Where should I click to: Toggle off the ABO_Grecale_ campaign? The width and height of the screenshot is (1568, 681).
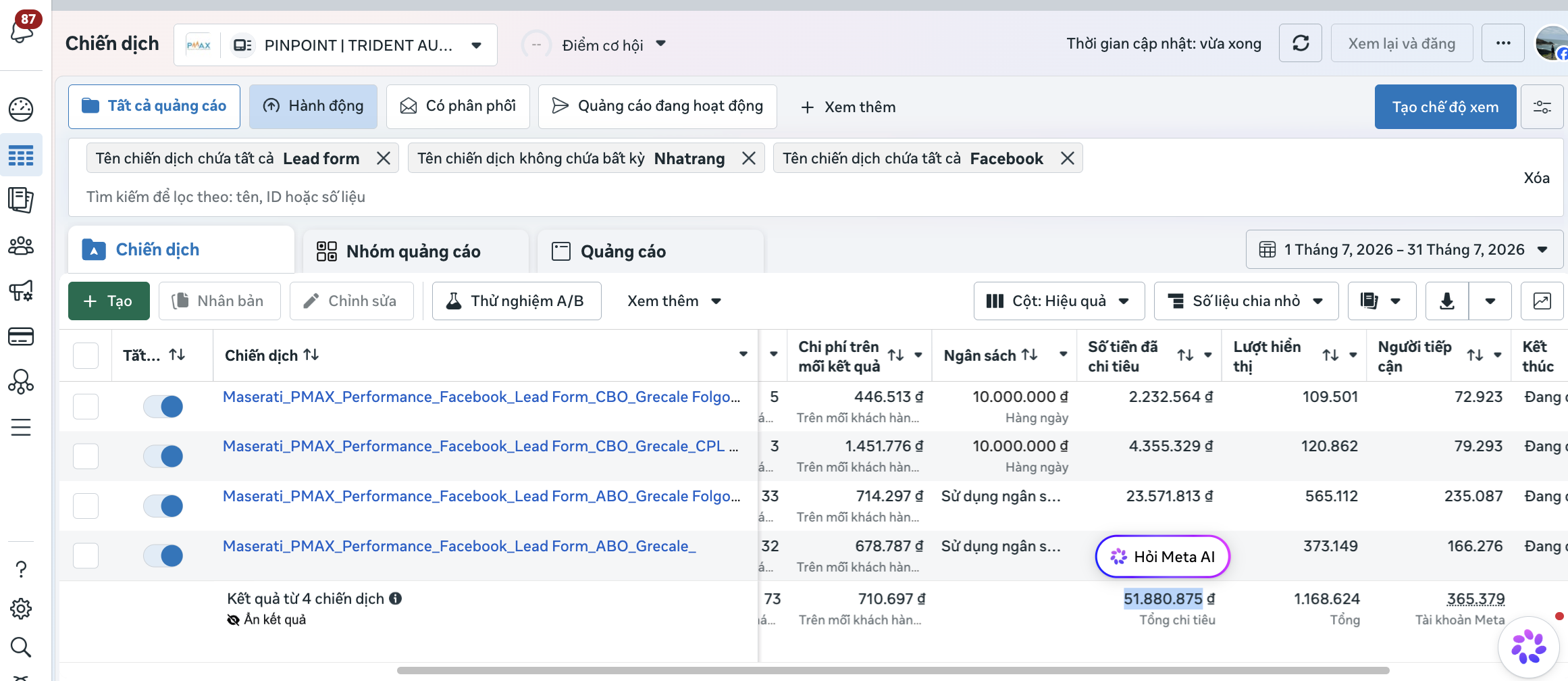click(x=163, y=555)
